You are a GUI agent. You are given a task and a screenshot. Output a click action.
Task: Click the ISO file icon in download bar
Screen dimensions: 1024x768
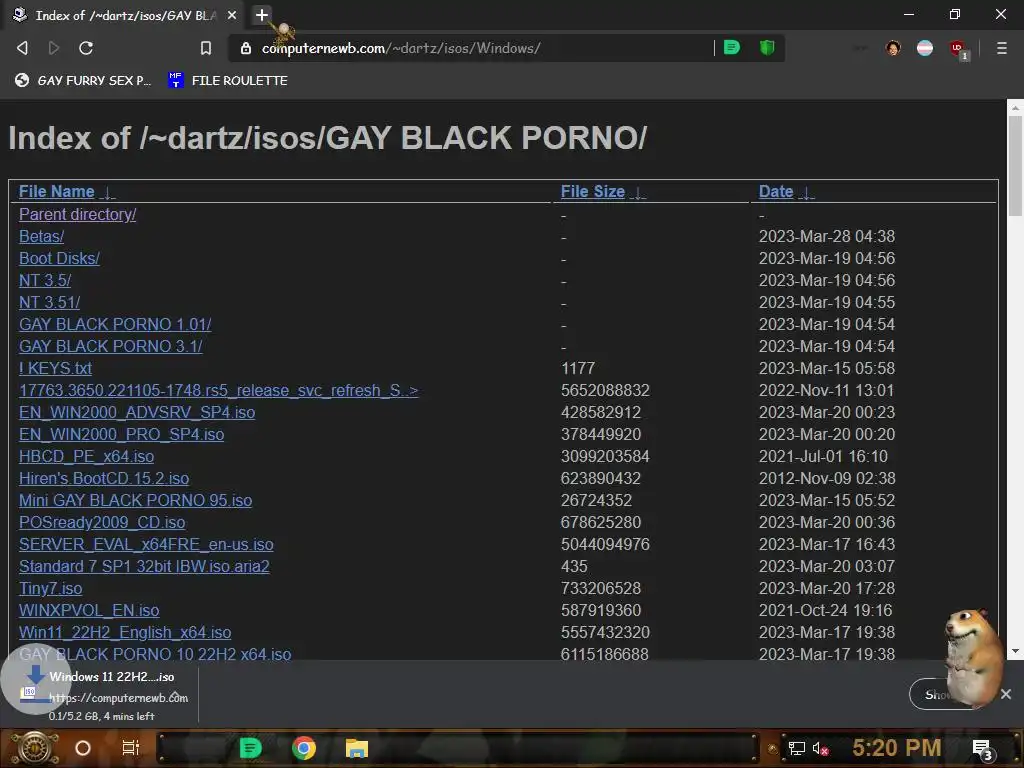click(29, 692)
